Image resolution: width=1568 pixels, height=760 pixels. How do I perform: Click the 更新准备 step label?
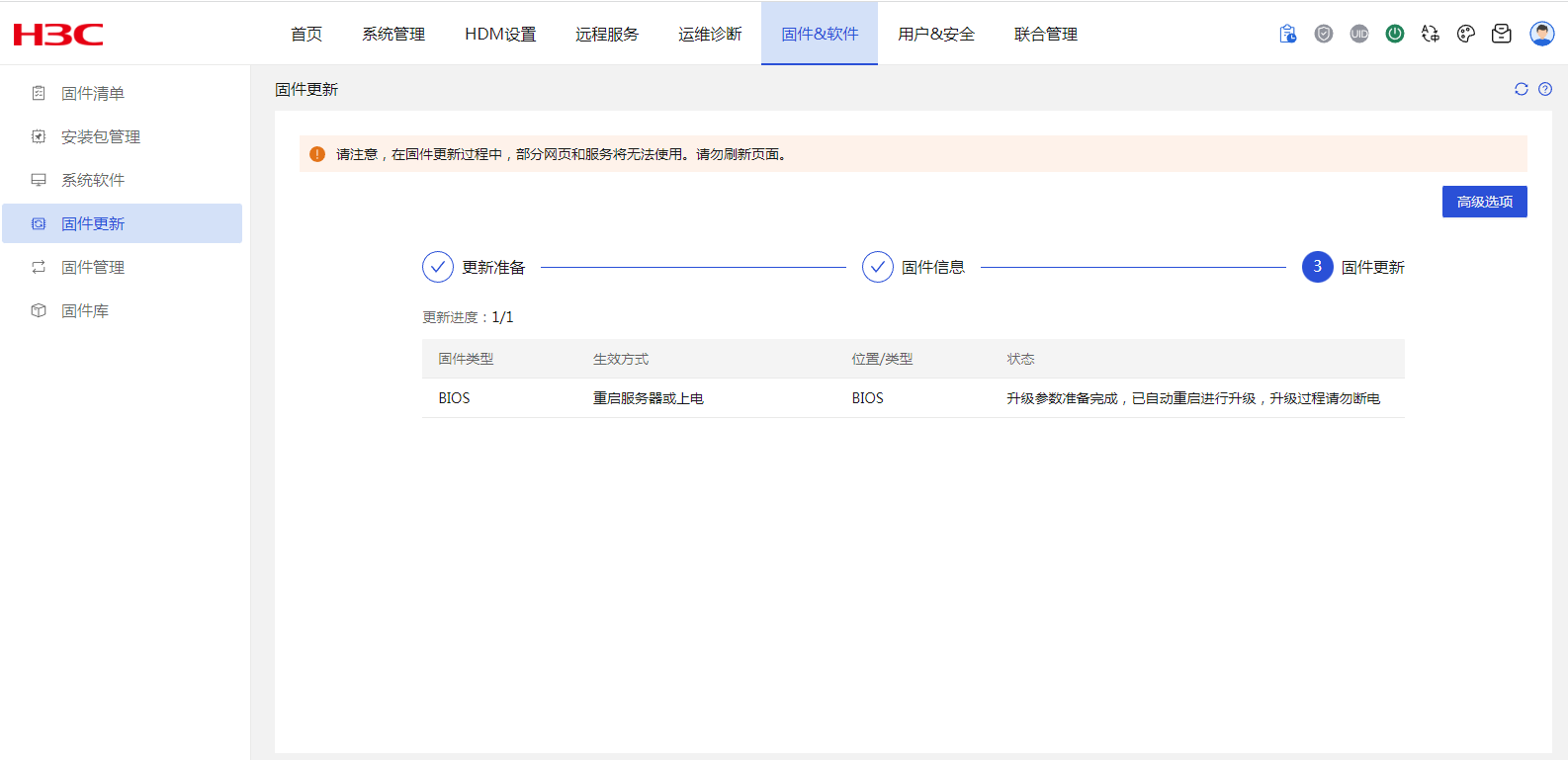coord(493,267)
